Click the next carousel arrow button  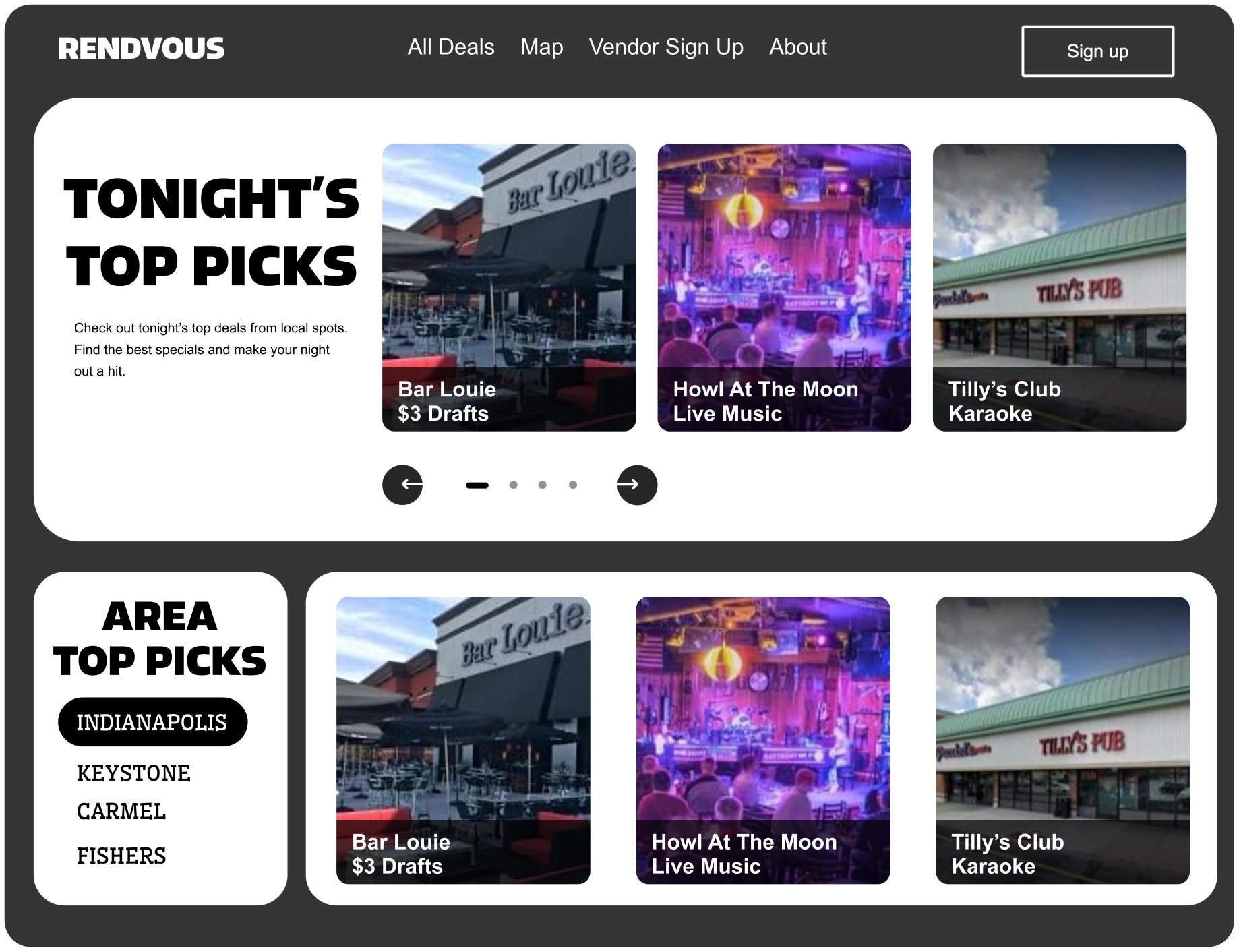[x=637, y=485]
